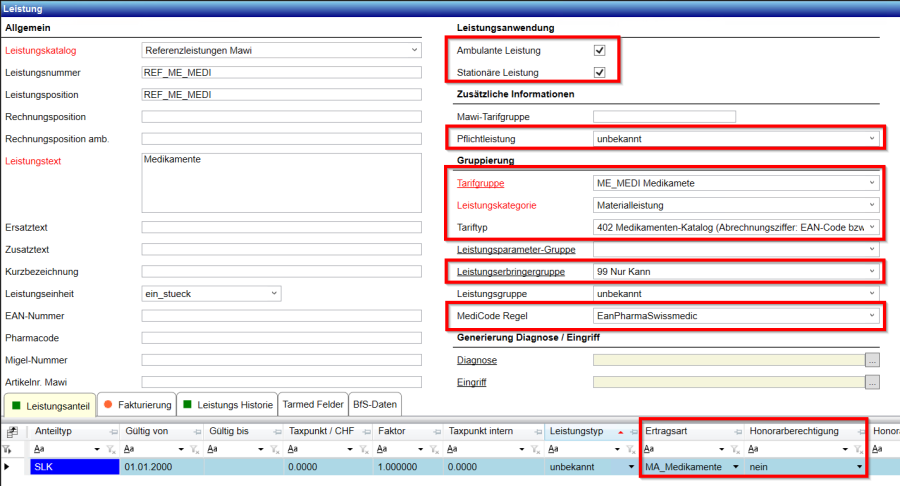900x486 pixels.
Task: Open the Tariftyp dropdown
Action: [871, 227]
